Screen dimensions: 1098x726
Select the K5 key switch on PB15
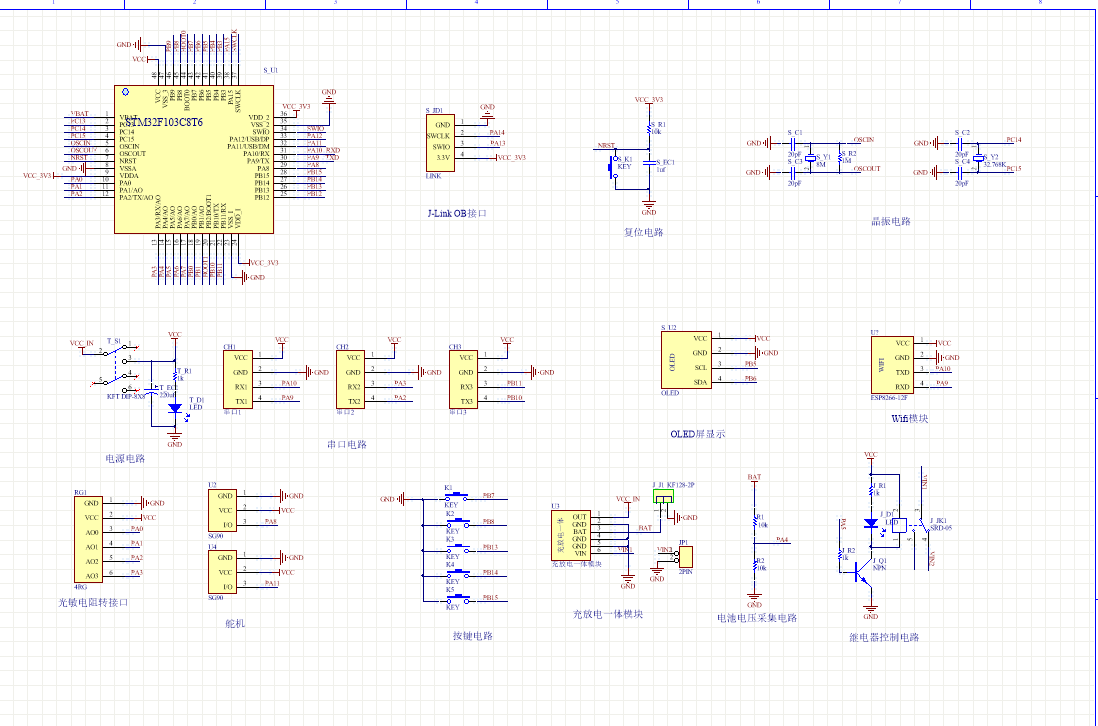458,598
